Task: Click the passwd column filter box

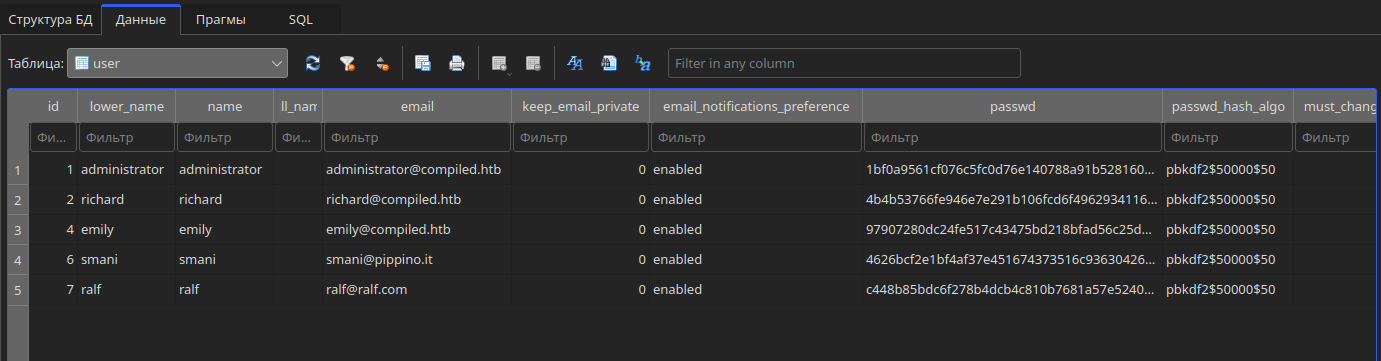Action: [1013, 137]
